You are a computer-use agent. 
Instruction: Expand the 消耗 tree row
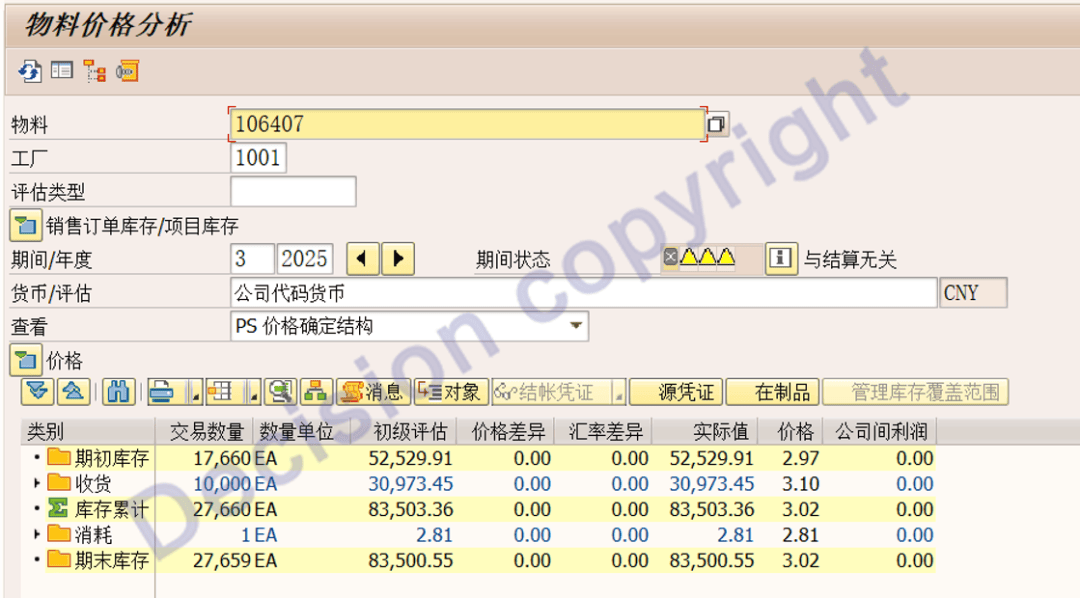pos(38,535)
